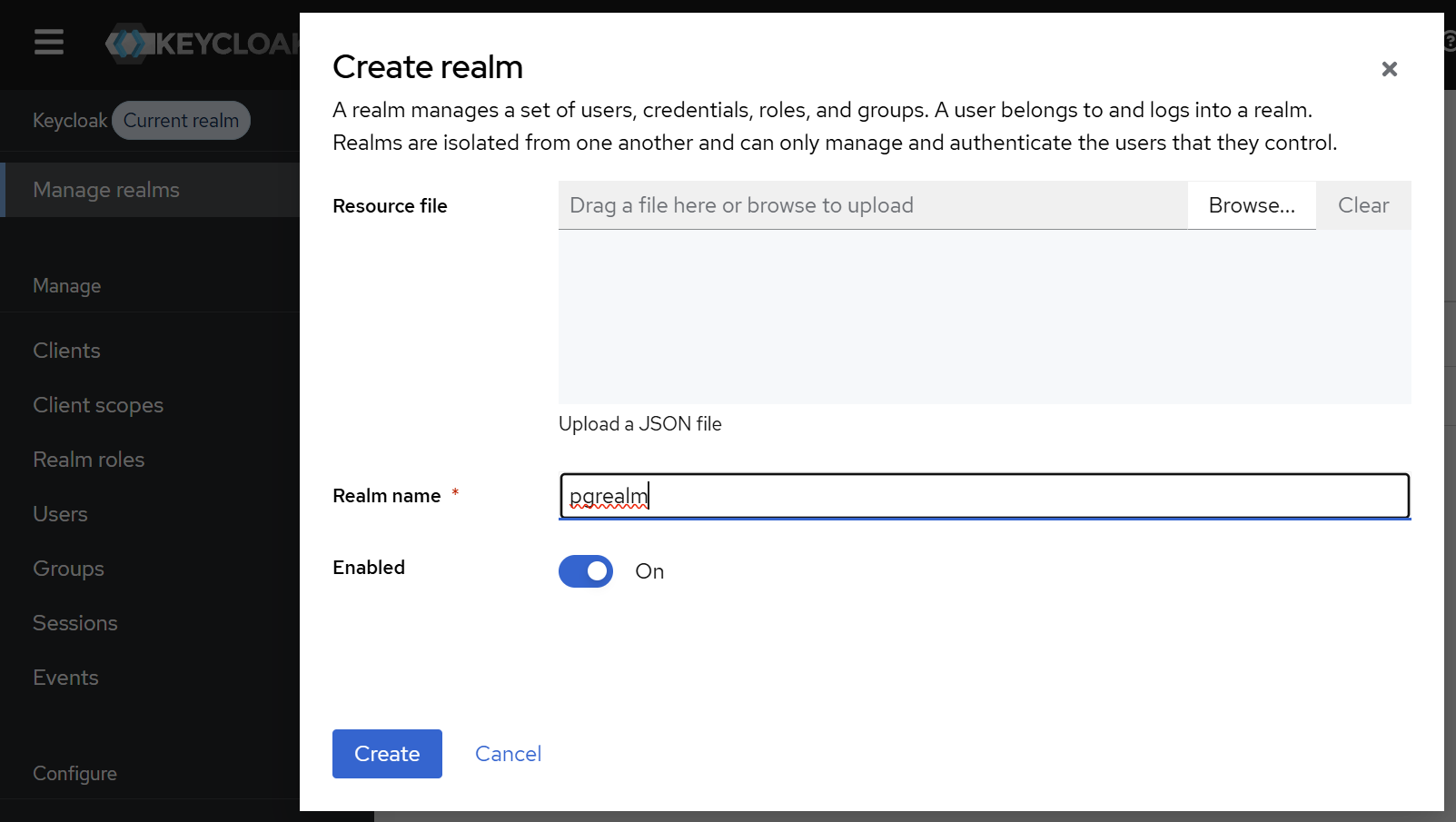Cancel realm creation
1456x822 pixels.
(x=508, y=753)
